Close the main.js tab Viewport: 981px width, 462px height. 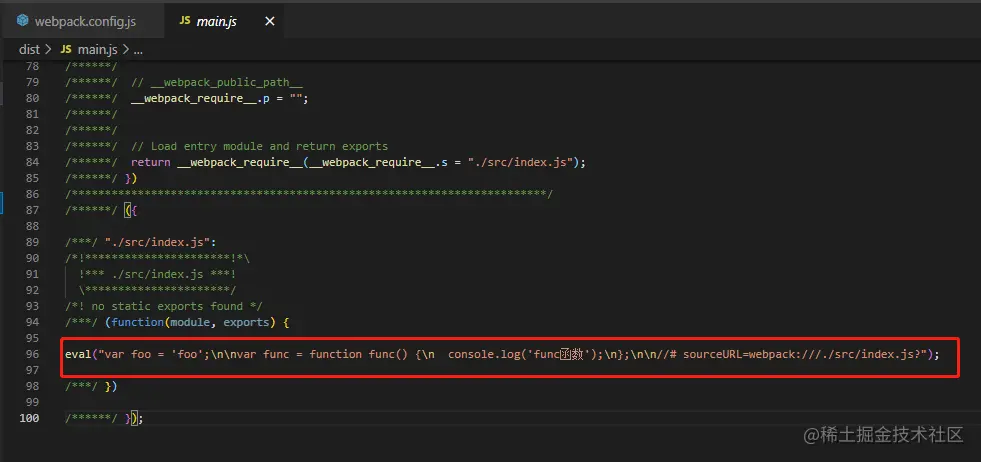[x=270, y=21]
